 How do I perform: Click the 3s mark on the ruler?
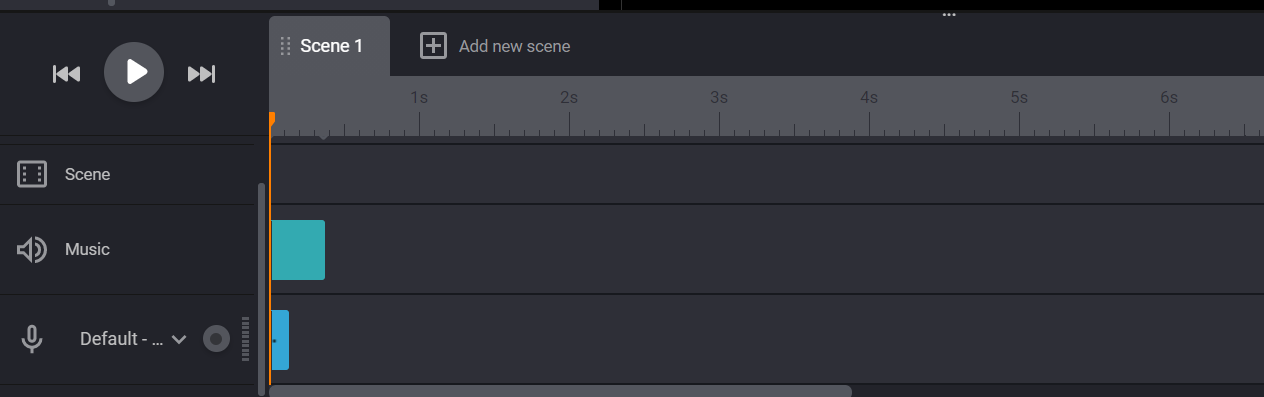tap(719, 98)
